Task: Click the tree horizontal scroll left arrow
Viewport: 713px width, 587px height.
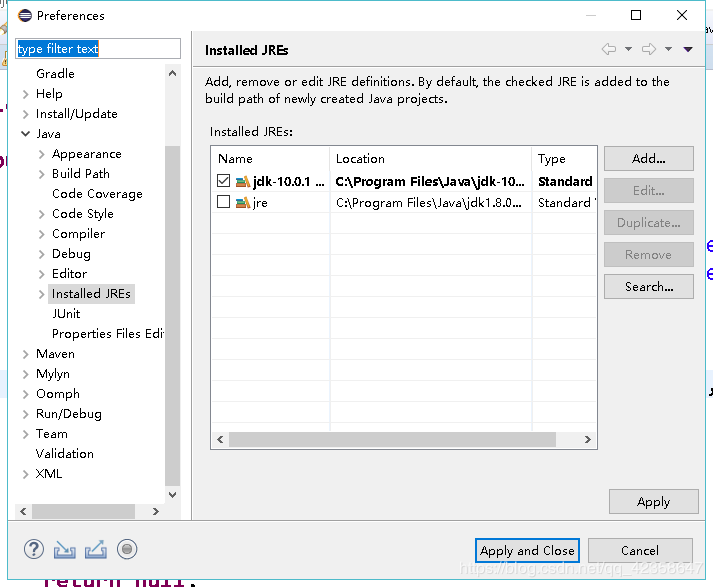Action: pyautogui.click(x=23, y=512)
